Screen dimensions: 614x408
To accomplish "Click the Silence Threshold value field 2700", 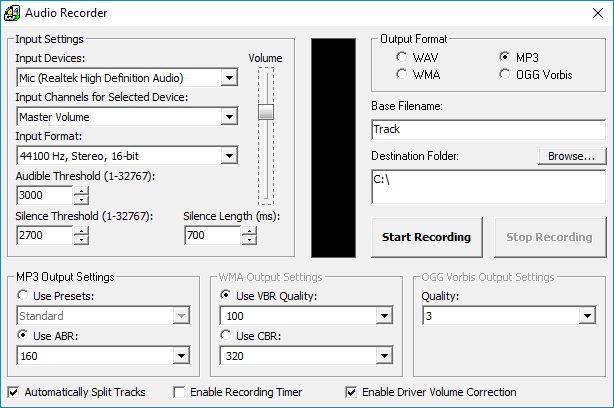I will click(45, 235).
